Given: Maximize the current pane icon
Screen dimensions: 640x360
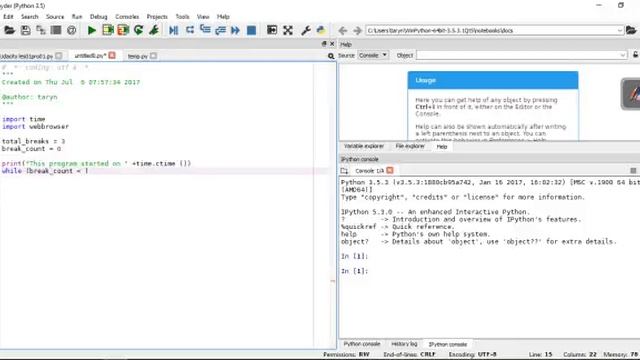Looking at the screenshot, I should (x=272, y=30).
